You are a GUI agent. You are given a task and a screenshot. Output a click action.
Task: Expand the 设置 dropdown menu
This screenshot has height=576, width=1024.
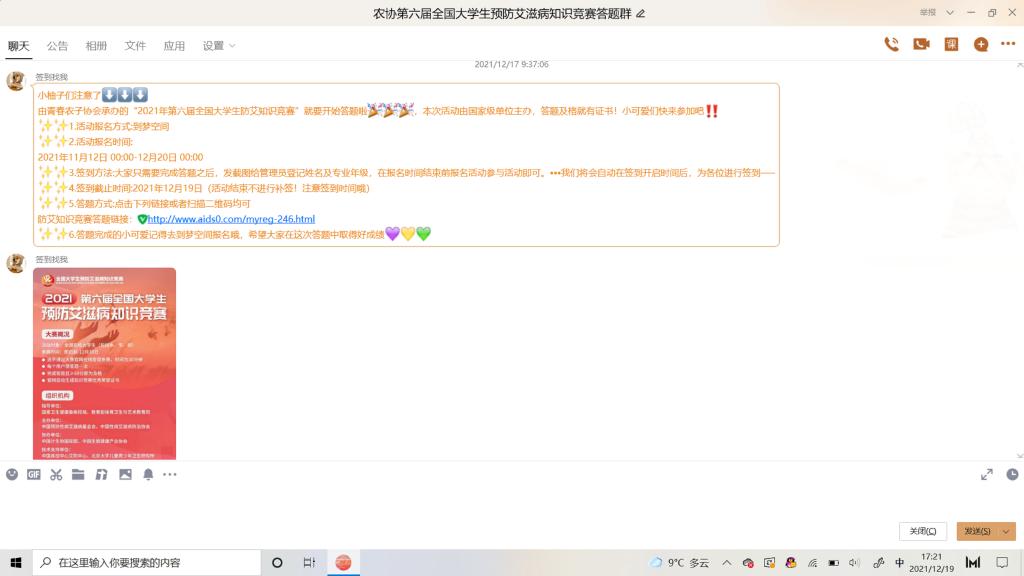point(219,46)
